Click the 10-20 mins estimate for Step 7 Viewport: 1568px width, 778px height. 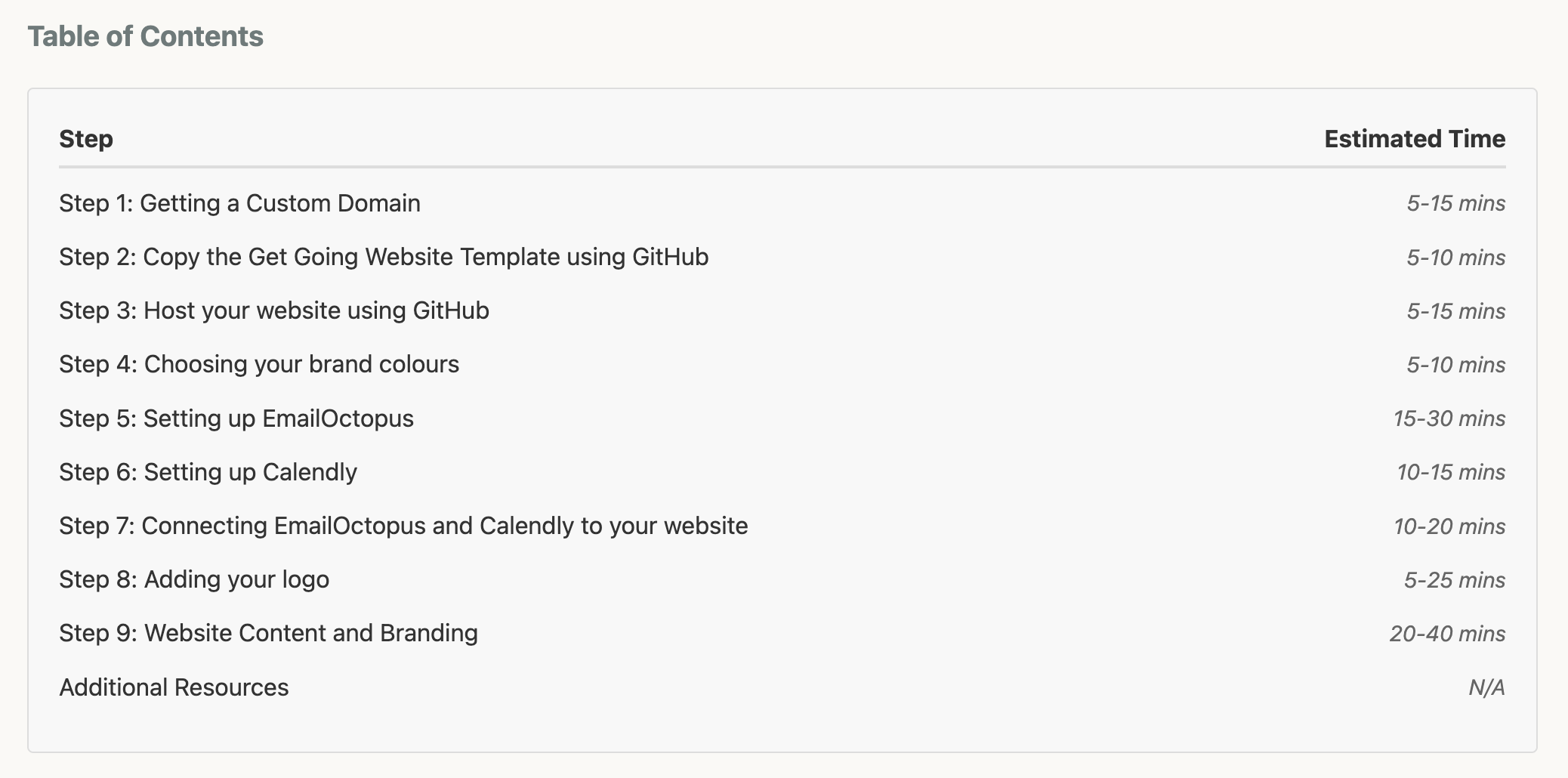point(1449,526)
